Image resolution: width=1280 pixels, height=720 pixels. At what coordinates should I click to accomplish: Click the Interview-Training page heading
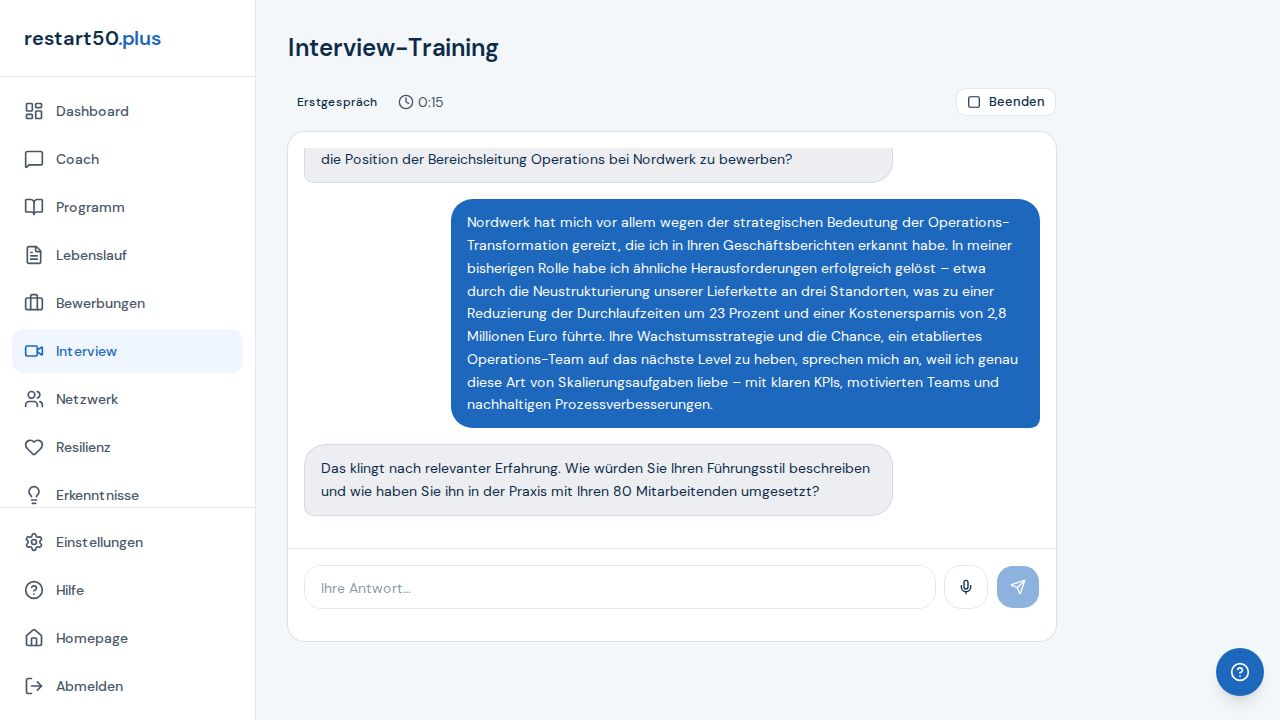point(393,47)
